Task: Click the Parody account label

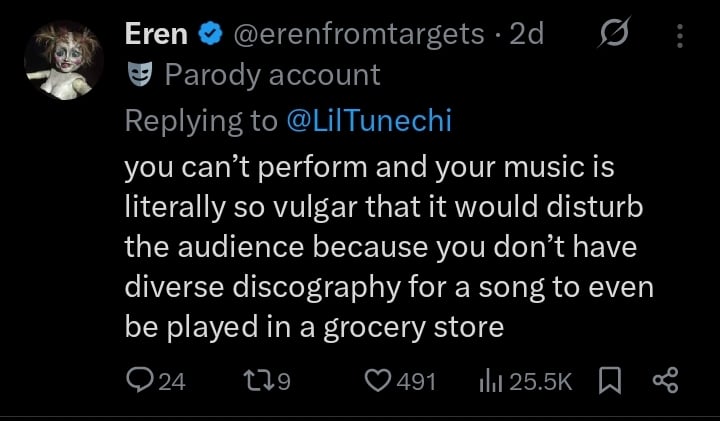Action: 272,74
